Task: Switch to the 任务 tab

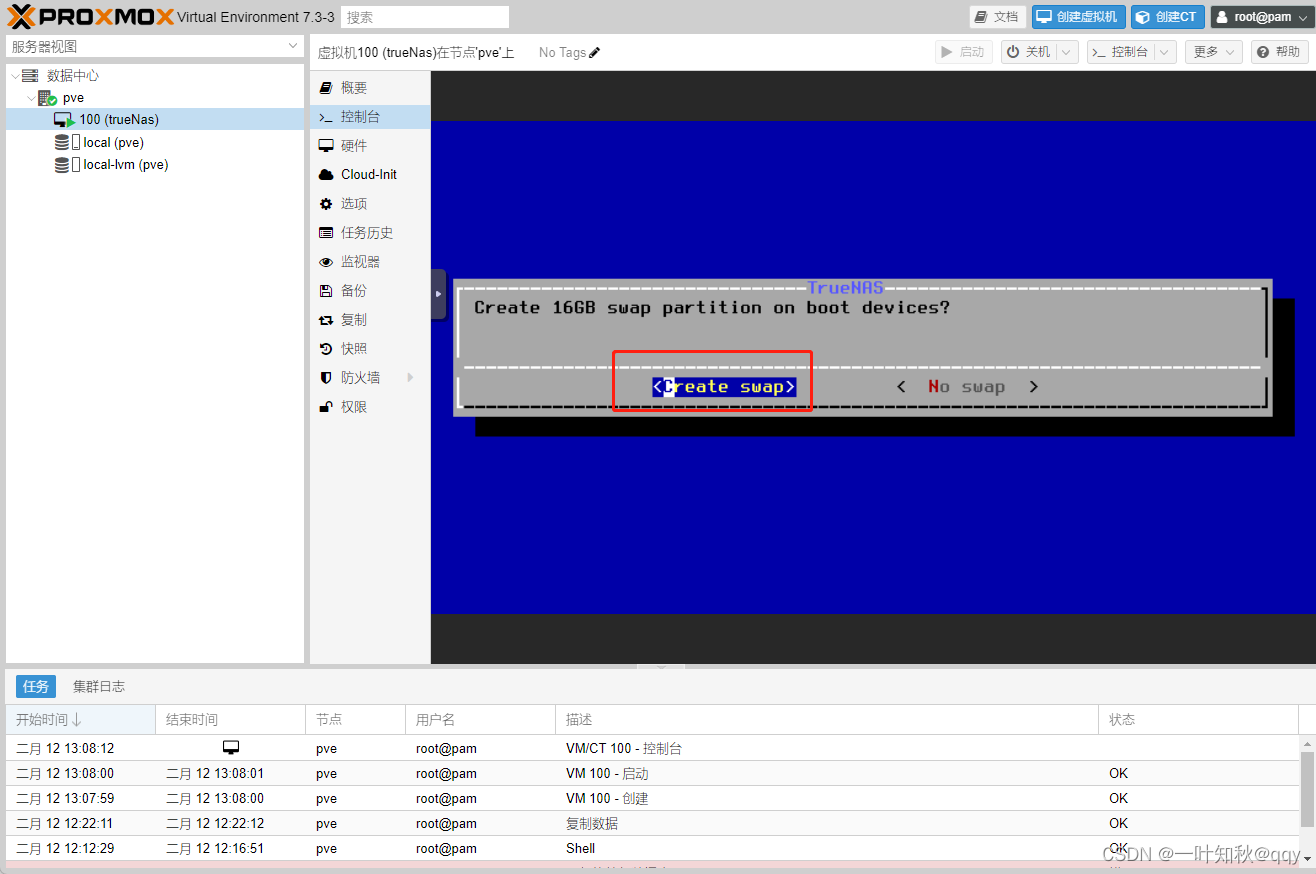Action: (36, 687)
